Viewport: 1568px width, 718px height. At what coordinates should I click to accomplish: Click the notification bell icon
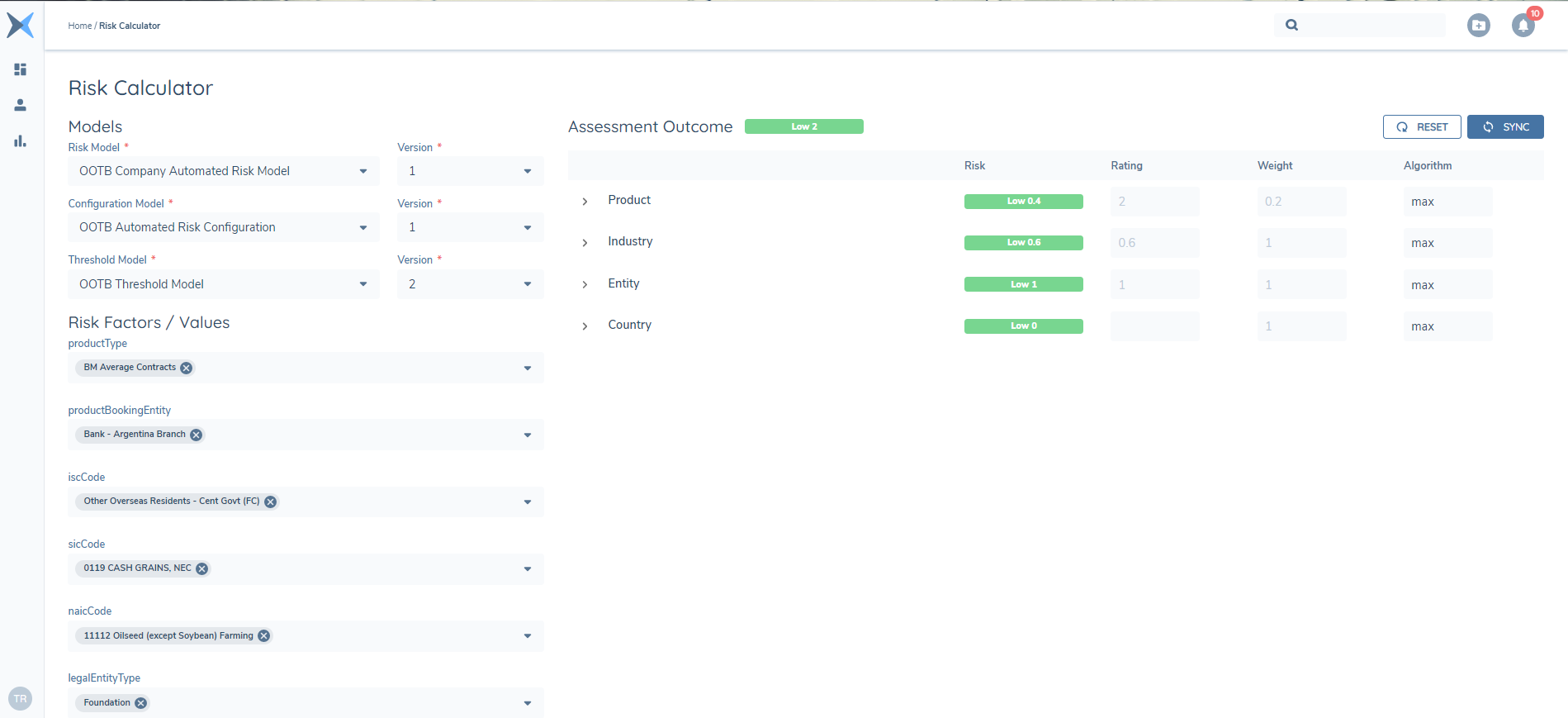1523,26
